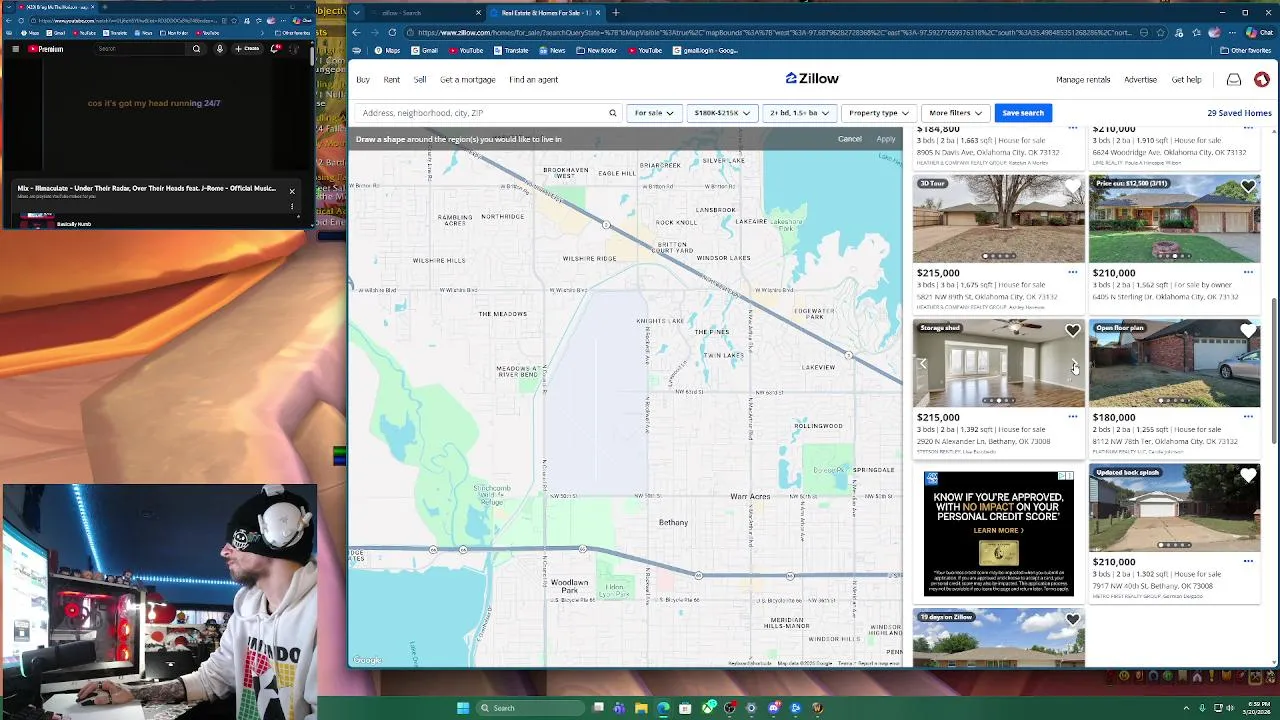
Task: Click the Save search button
Action: pos(1023,113)
